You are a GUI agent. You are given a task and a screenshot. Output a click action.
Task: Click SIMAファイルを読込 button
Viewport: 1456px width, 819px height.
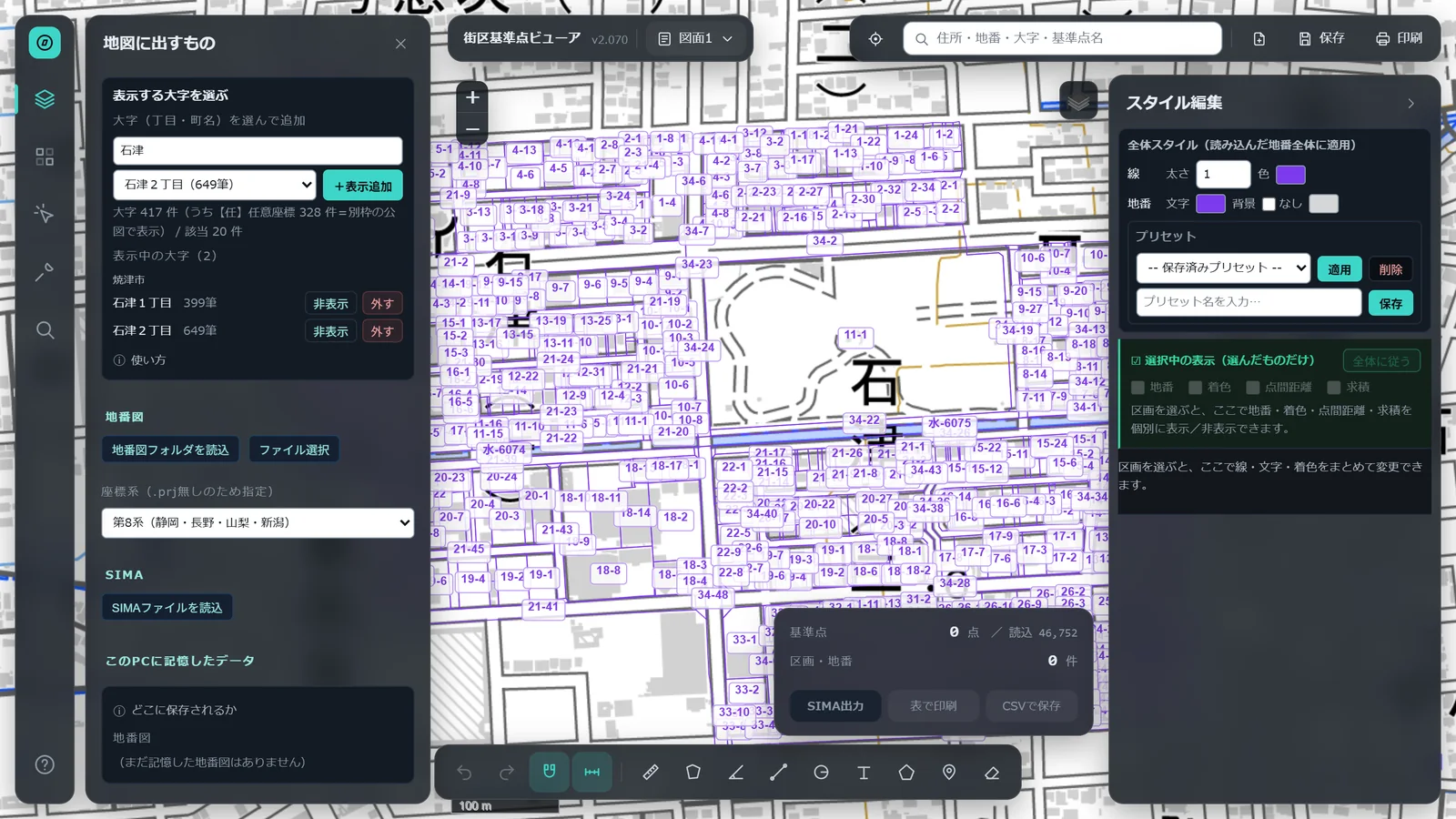[167, 608]
